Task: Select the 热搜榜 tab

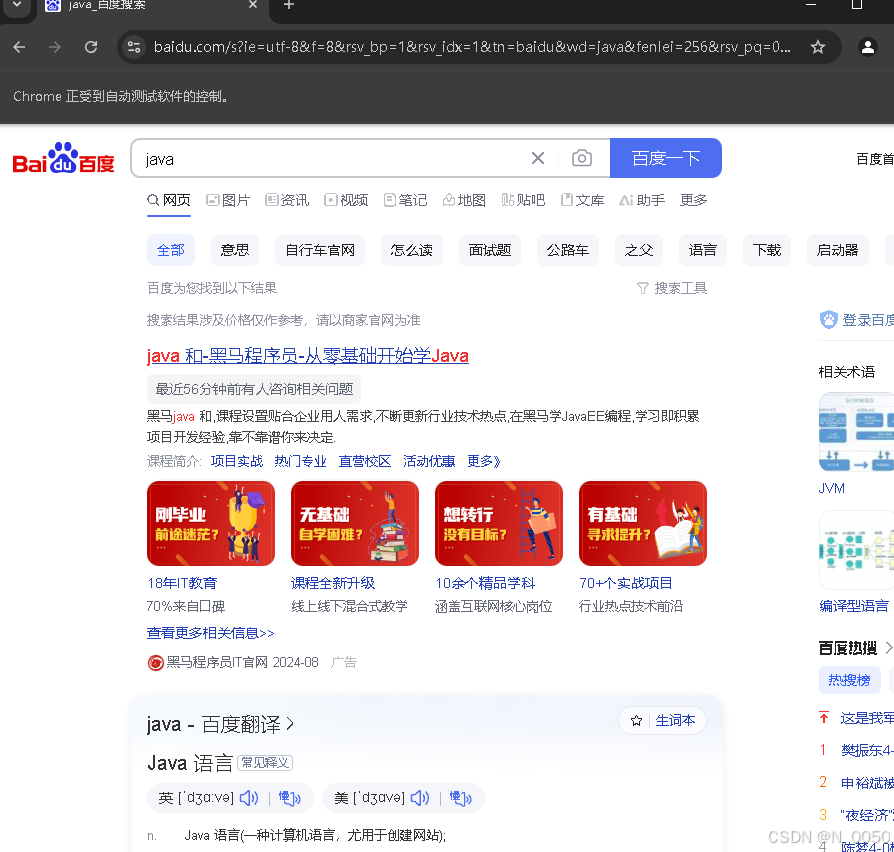Action: pos(850,680)
